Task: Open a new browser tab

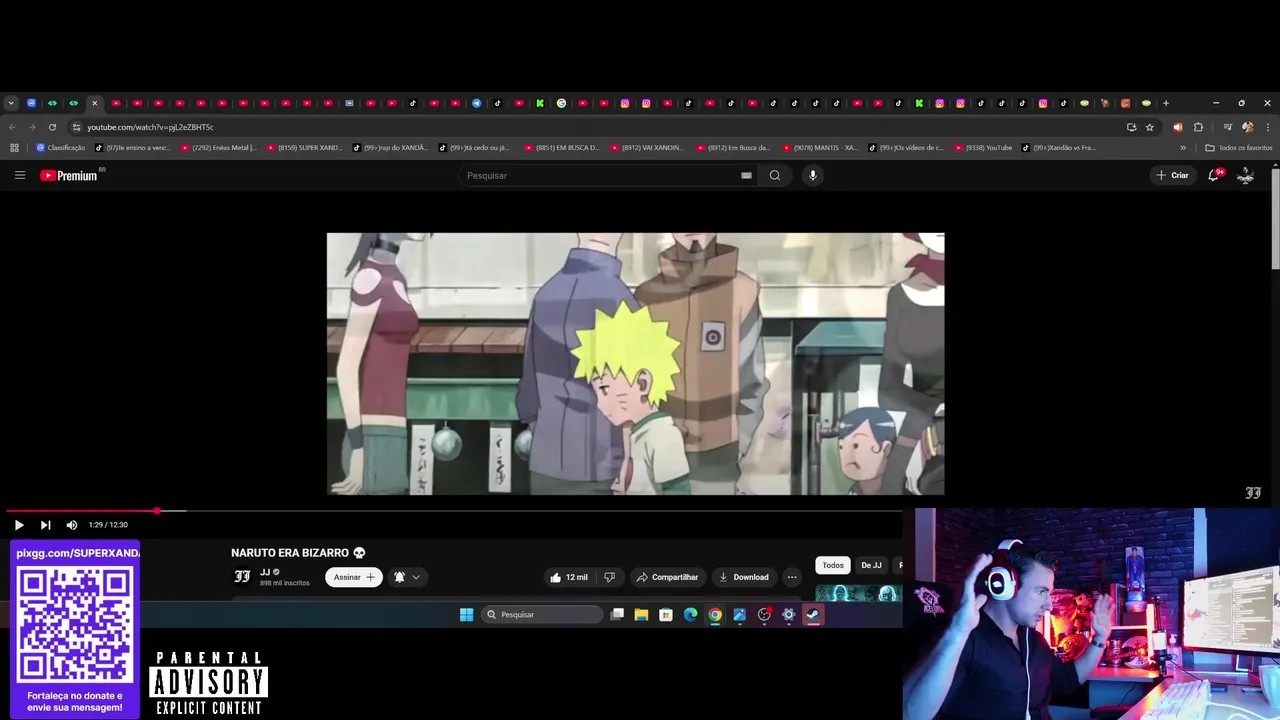Action: pos(1166,103)
